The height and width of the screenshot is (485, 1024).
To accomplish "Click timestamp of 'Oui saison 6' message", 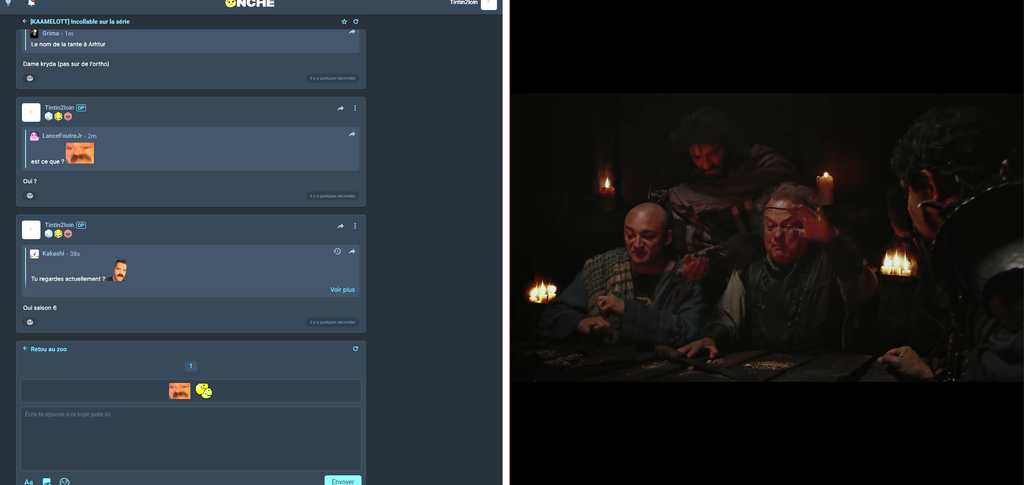I will tap(332, 322).
